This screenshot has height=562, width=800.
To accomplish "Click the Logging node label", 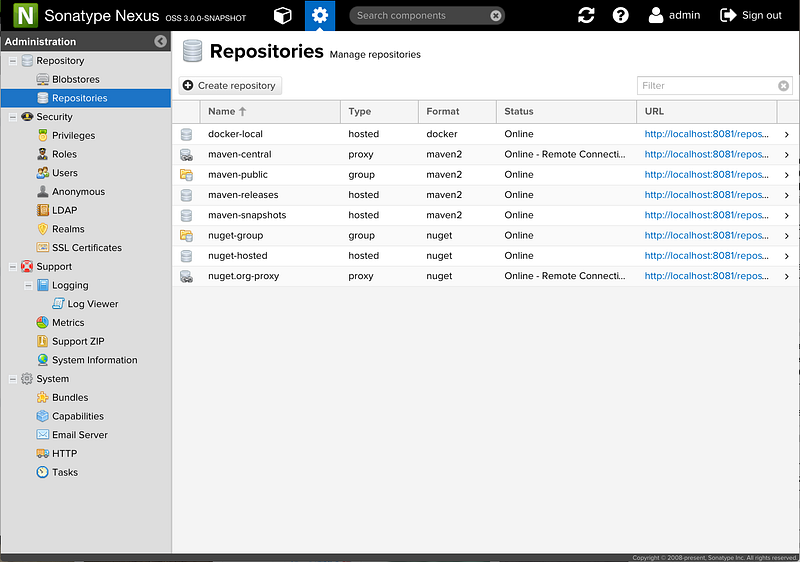I will pyautogui.click(x=70, y=286).
